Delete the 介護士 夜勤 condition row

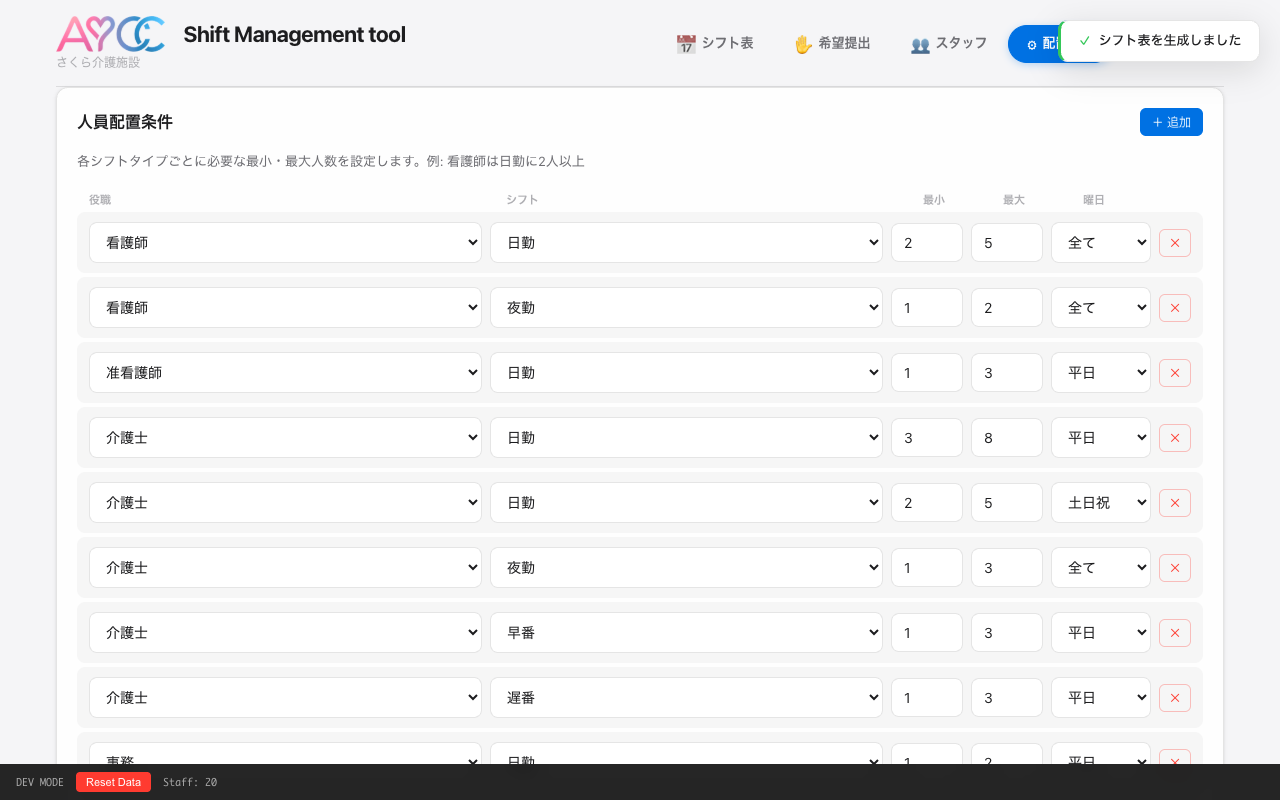point(1174,568)
